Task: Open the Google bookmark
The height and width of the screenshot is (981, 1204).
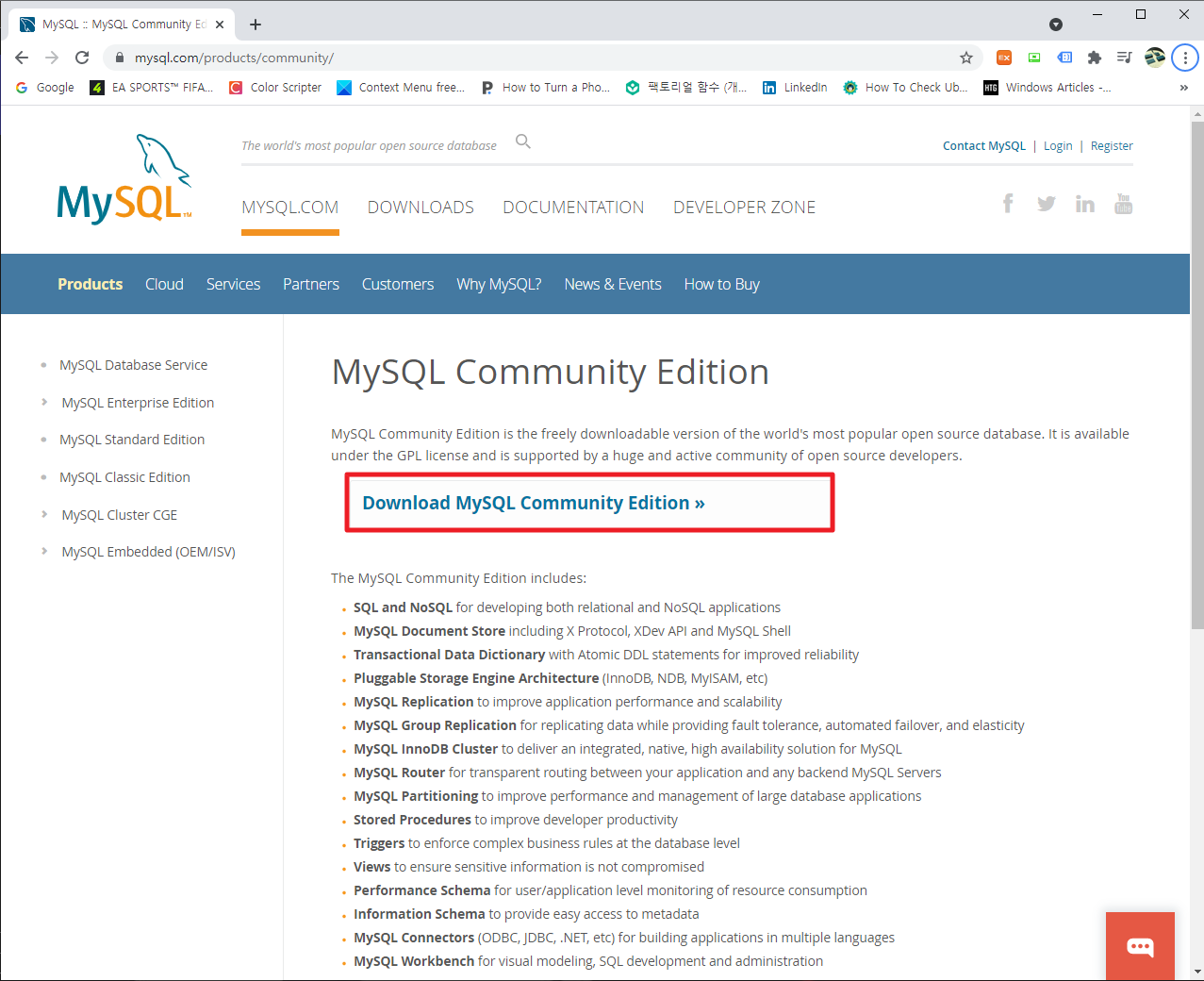Action: [45, 88]
